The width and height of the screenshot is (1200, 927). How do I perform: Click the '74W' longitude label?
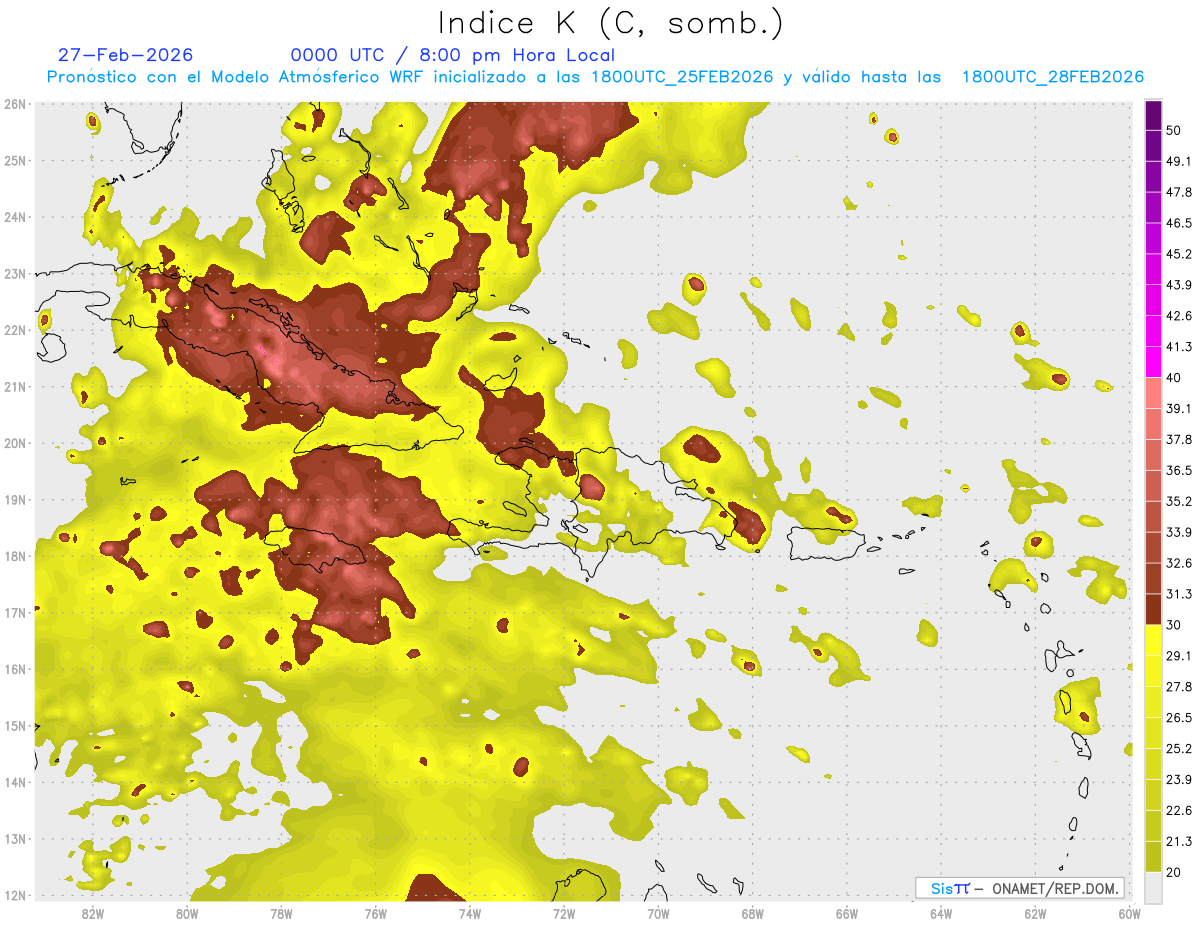(470, 912)
